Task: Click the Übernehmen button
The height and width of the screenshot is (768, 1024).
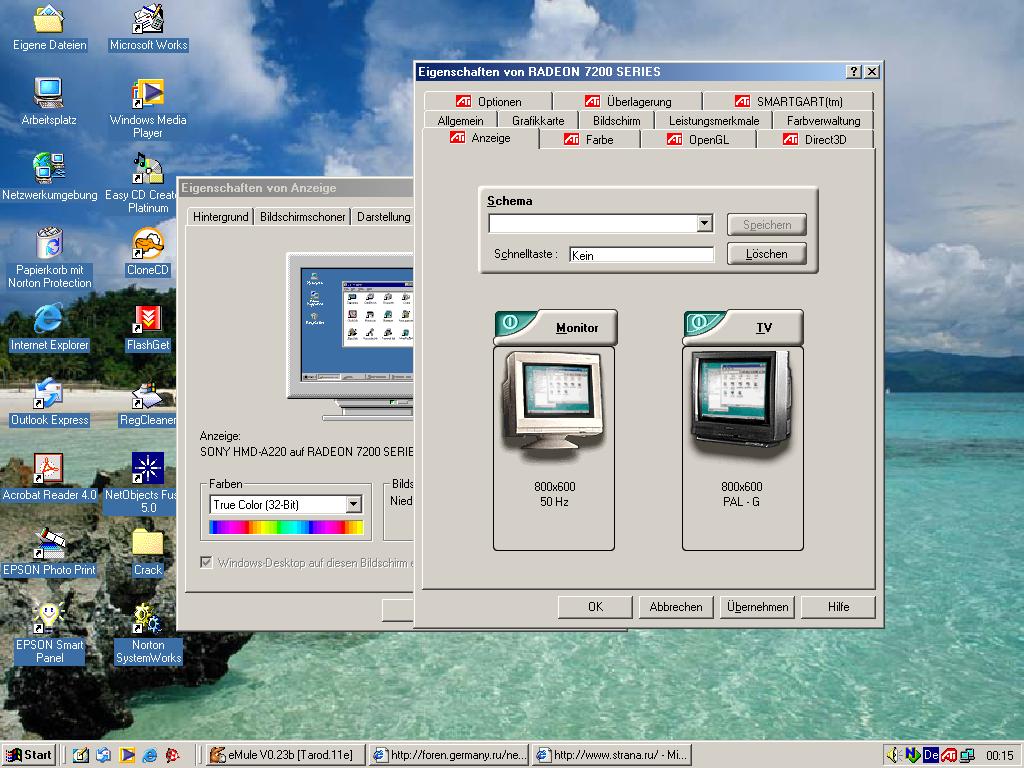Action: [x=758, y=607]
